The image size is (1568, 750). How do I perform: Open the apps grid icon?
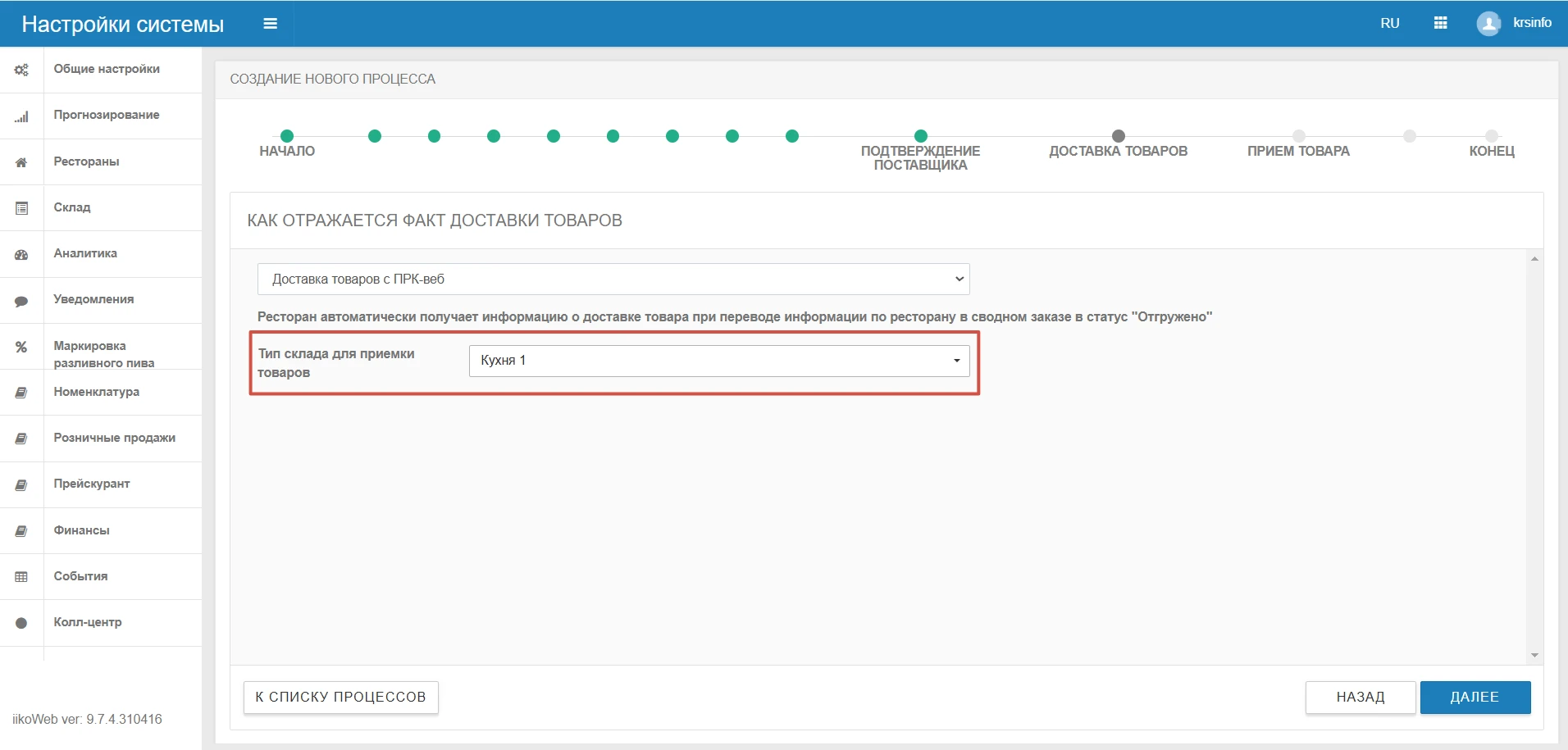(x=1440, y=23)
